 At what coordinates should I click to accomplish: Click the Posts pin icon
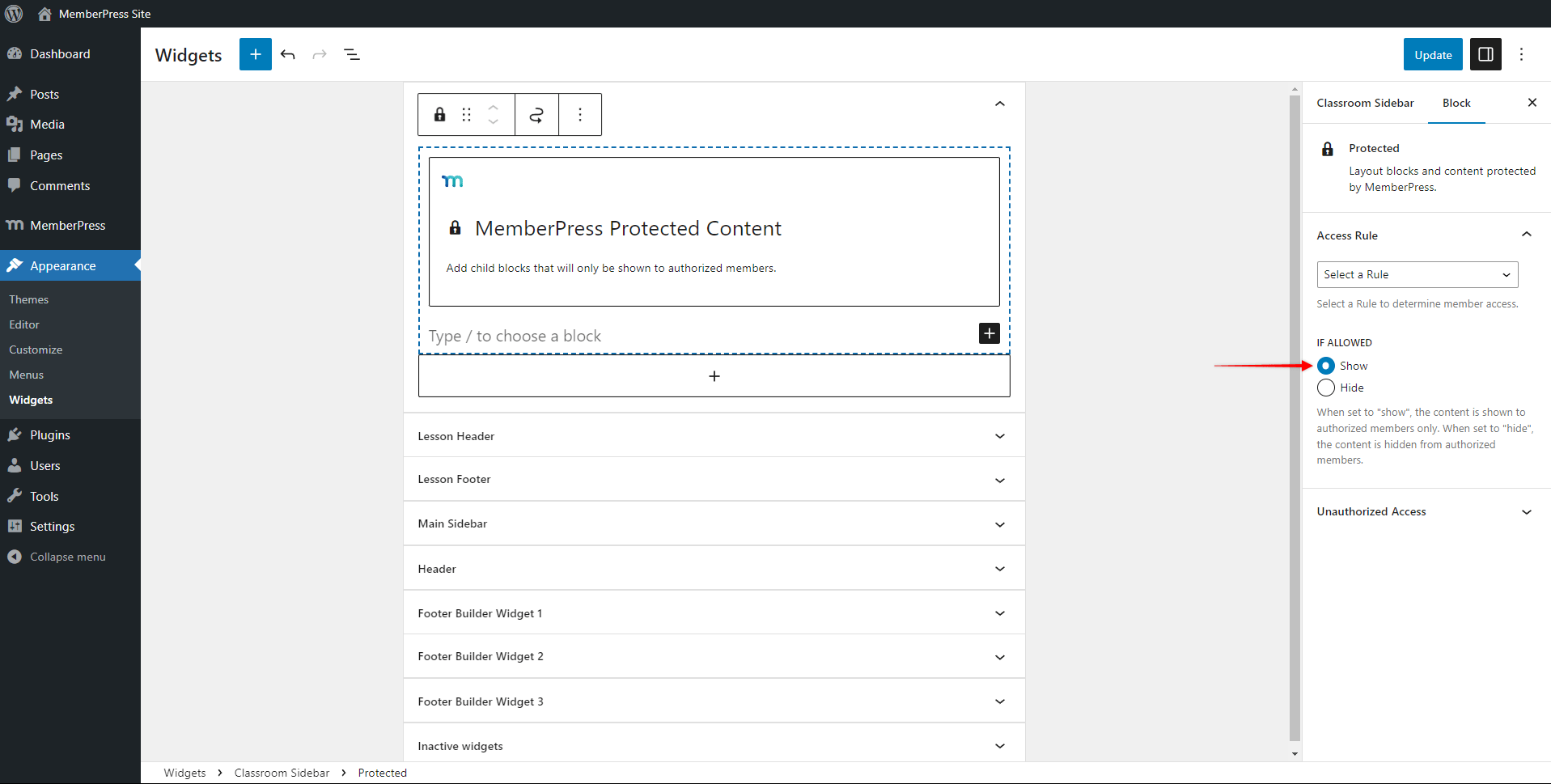coord(15,94)
